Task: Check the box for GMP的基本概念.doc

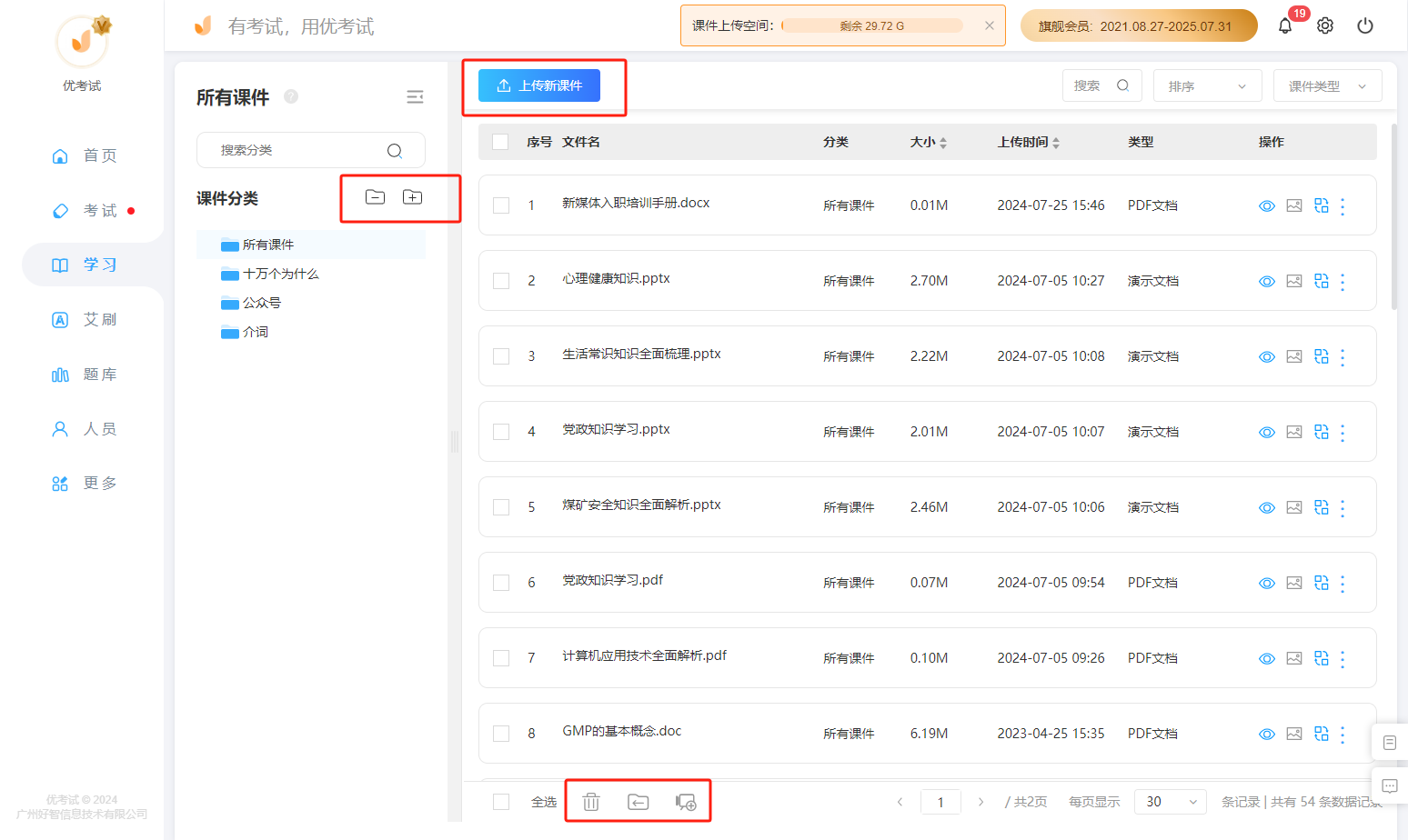Action: tap(501, 734)
